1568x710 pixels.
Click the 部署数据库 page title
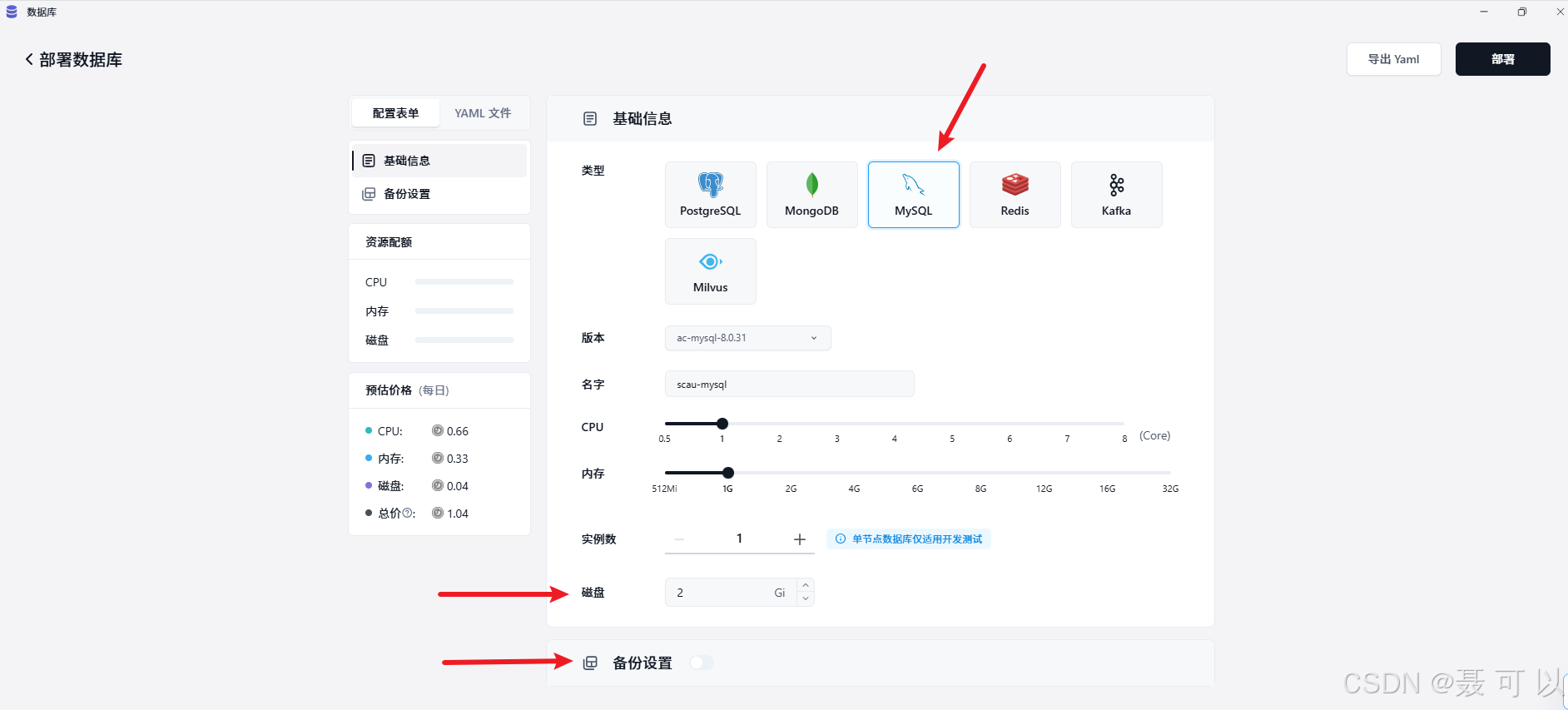(81, 60)
